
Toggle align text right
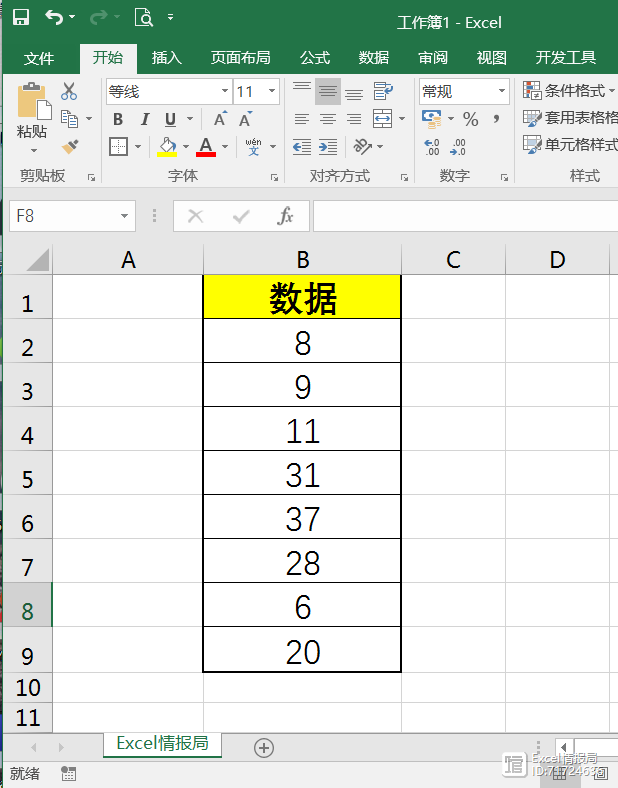354,119
